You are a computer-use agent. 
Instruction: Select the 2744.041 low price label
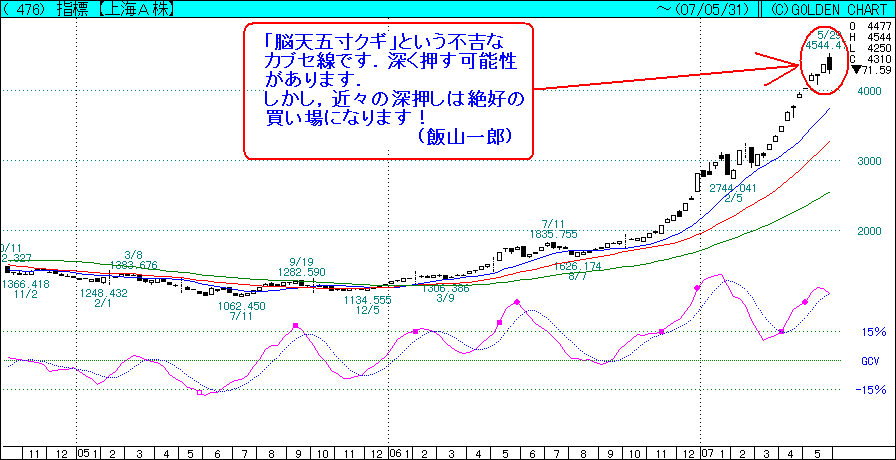[733, 188]
